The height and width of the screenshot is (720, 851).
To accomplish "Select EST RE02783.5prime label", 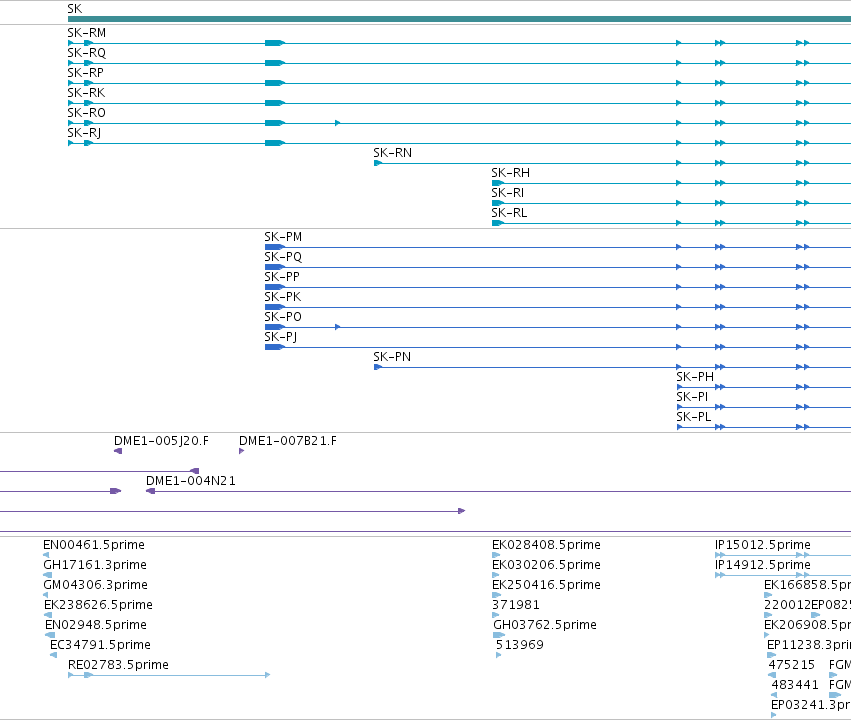I will [118, 666].
